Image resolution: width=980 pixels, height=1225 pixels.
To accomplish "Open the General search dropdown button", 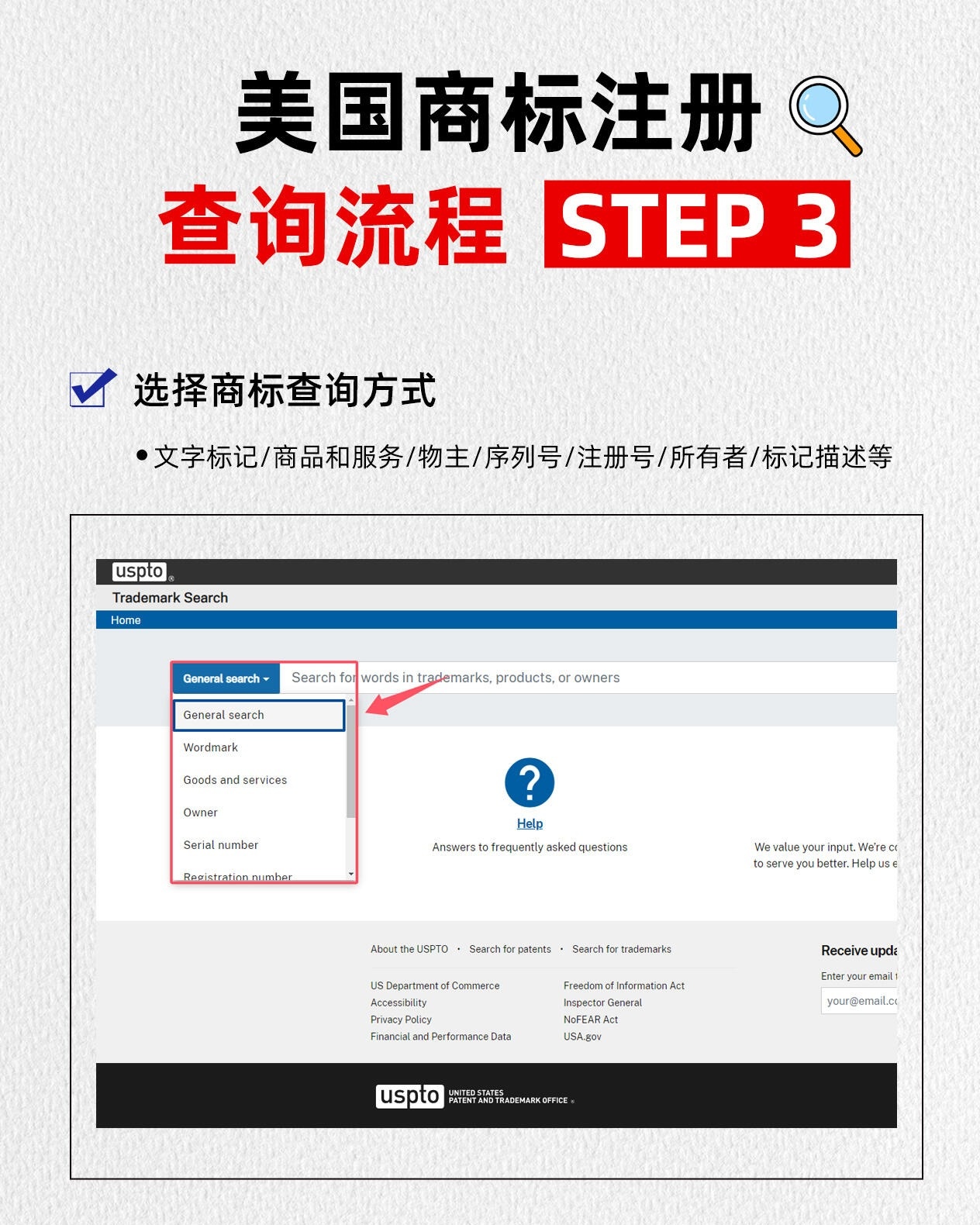I will pos(226,678).
